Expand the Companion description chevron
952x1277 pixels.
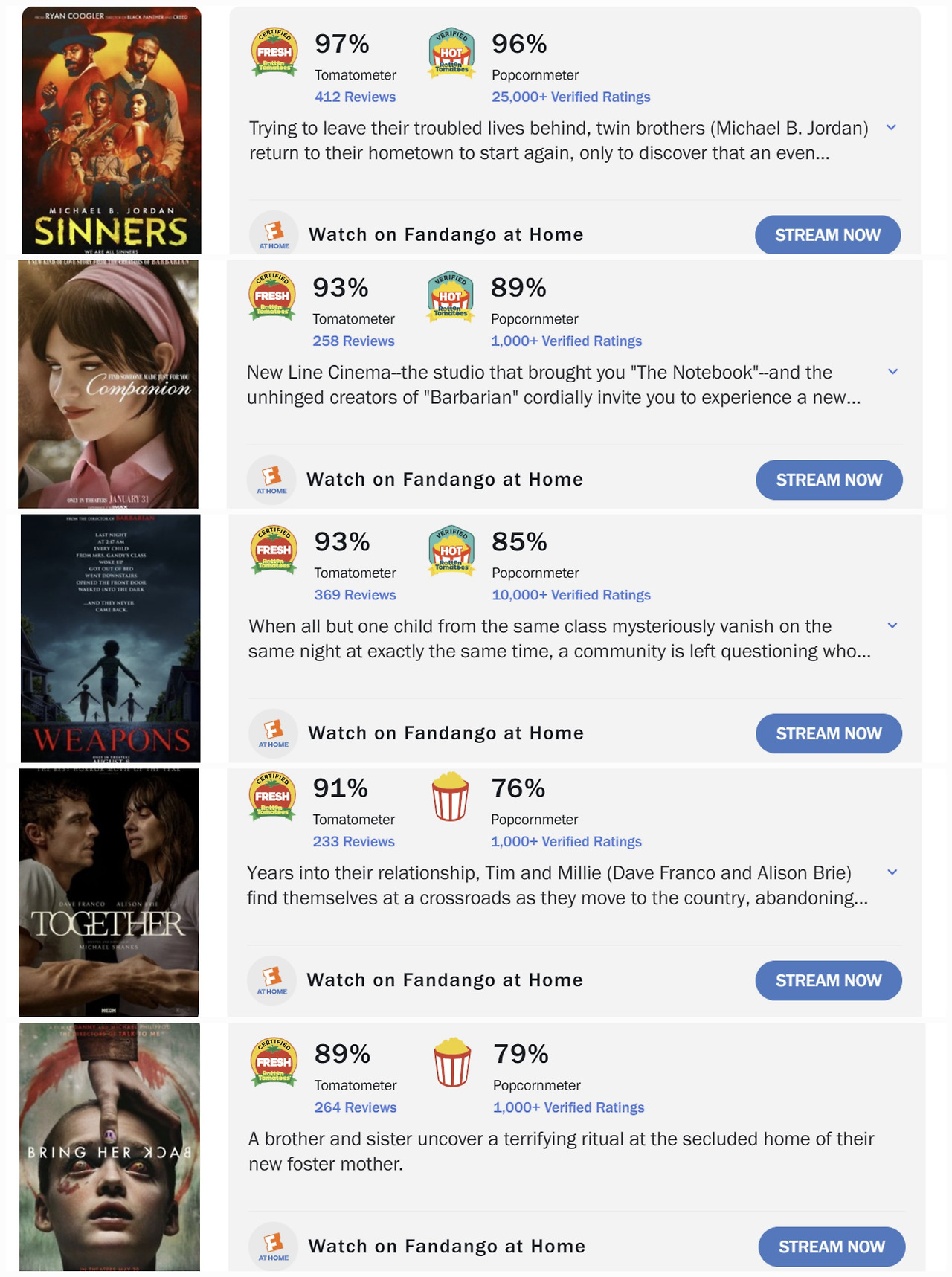[x=893, y=372]
